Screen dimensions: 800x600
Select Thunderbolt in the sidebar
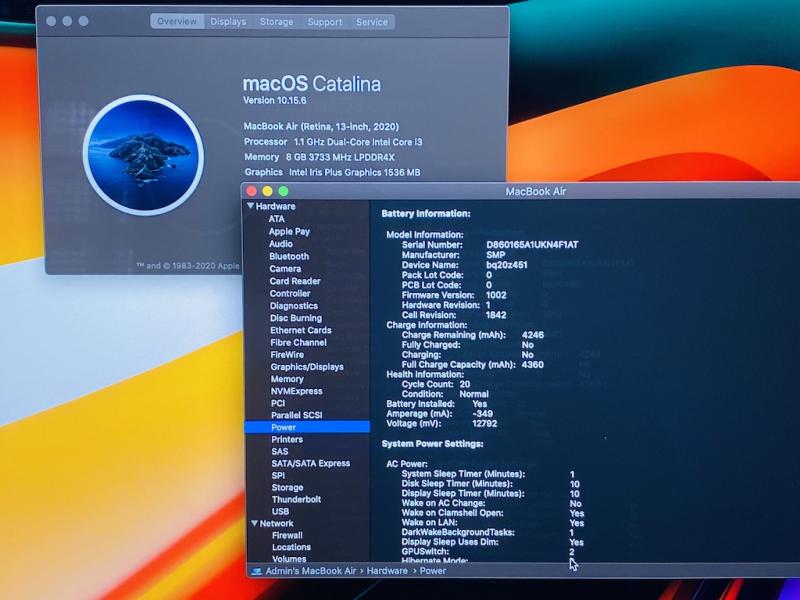pos(296,499)
